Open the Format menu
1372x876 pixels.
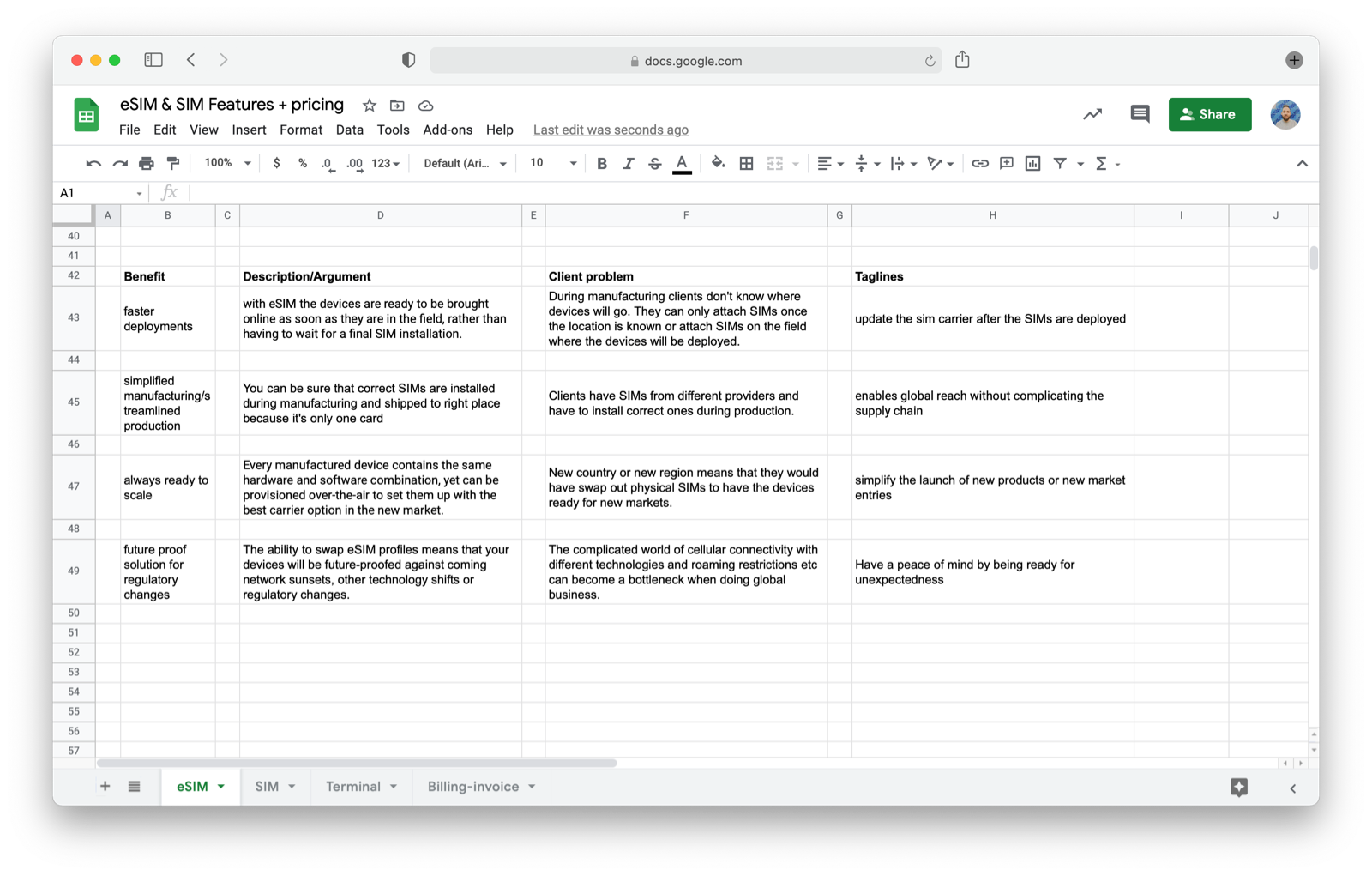301,130
